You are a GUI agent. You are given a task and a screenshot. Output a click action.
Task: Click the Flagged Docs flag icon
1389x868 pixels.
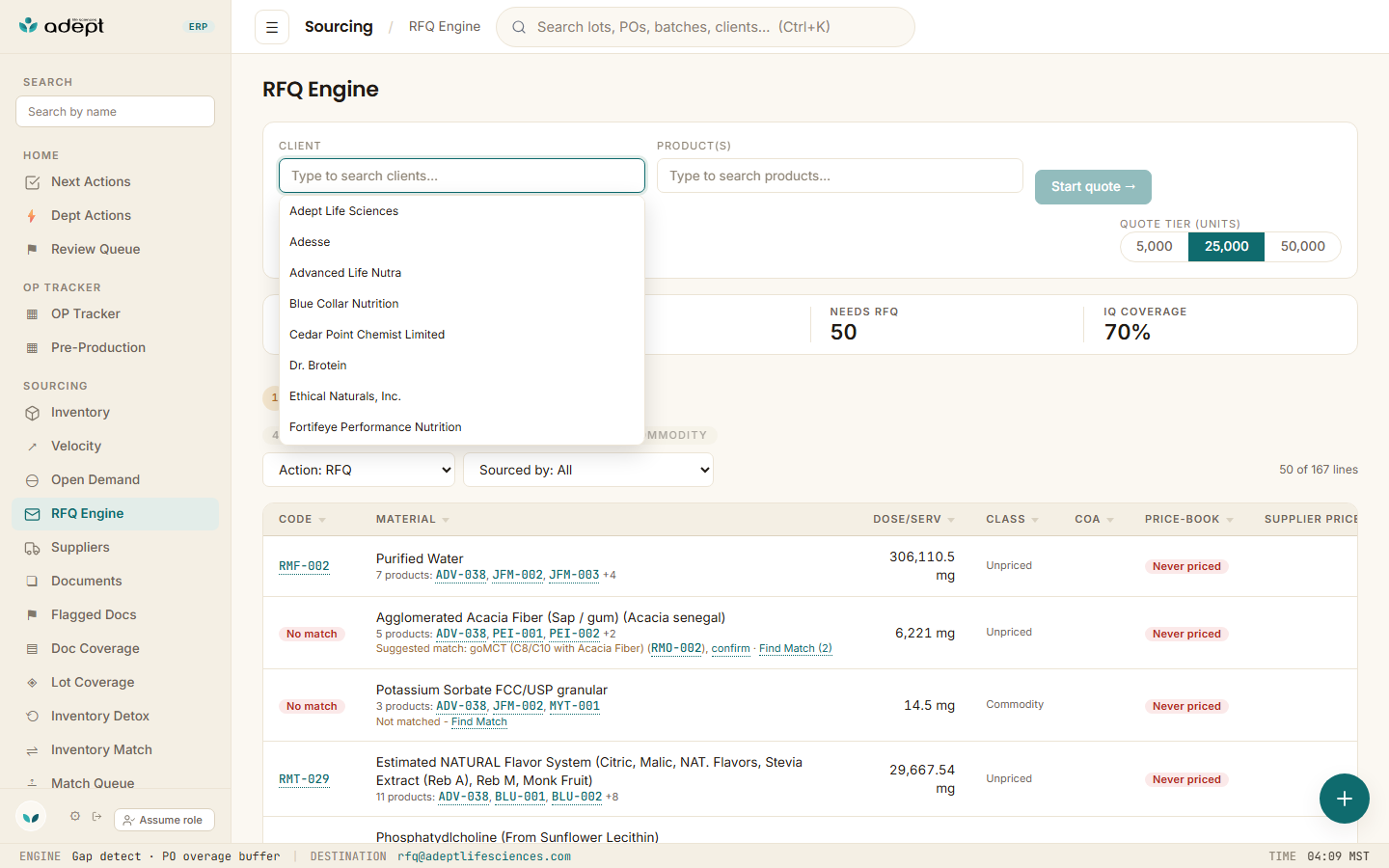(32, 615)
